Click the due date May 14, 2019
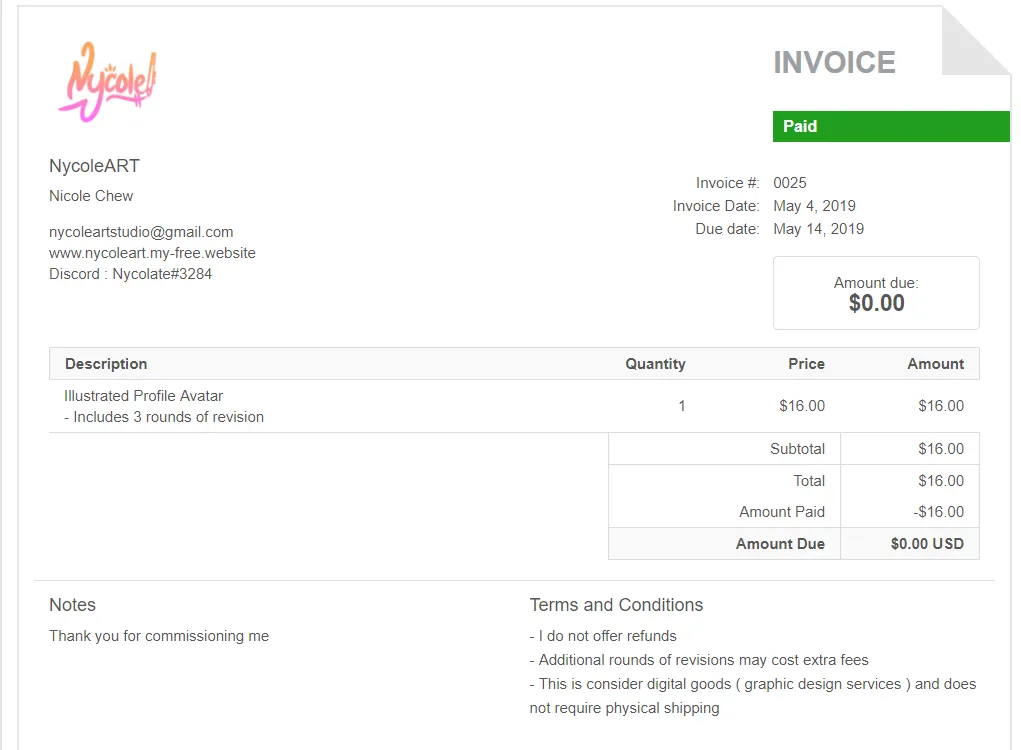The width and height of the screenshot is (1021, 750). point(818,229)
